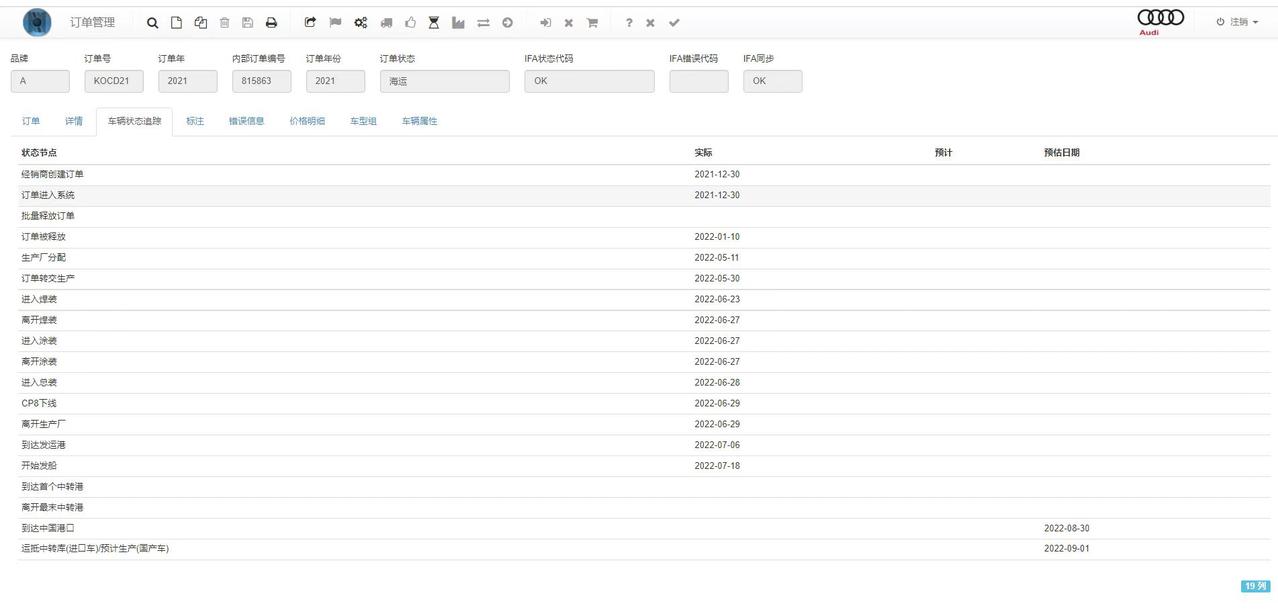Open the 标注 tab
Image resolution: width=1278 pixels, height=614 pixels.
[195, 121]
